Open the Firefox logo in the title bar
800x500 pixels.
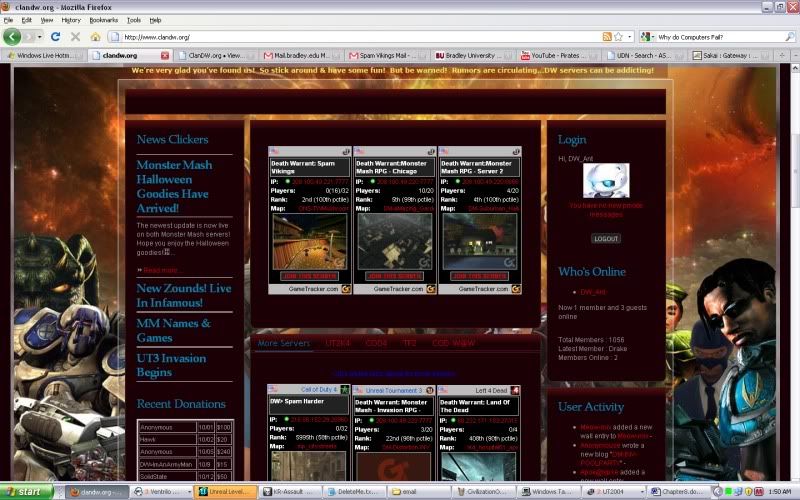(6, 7)
